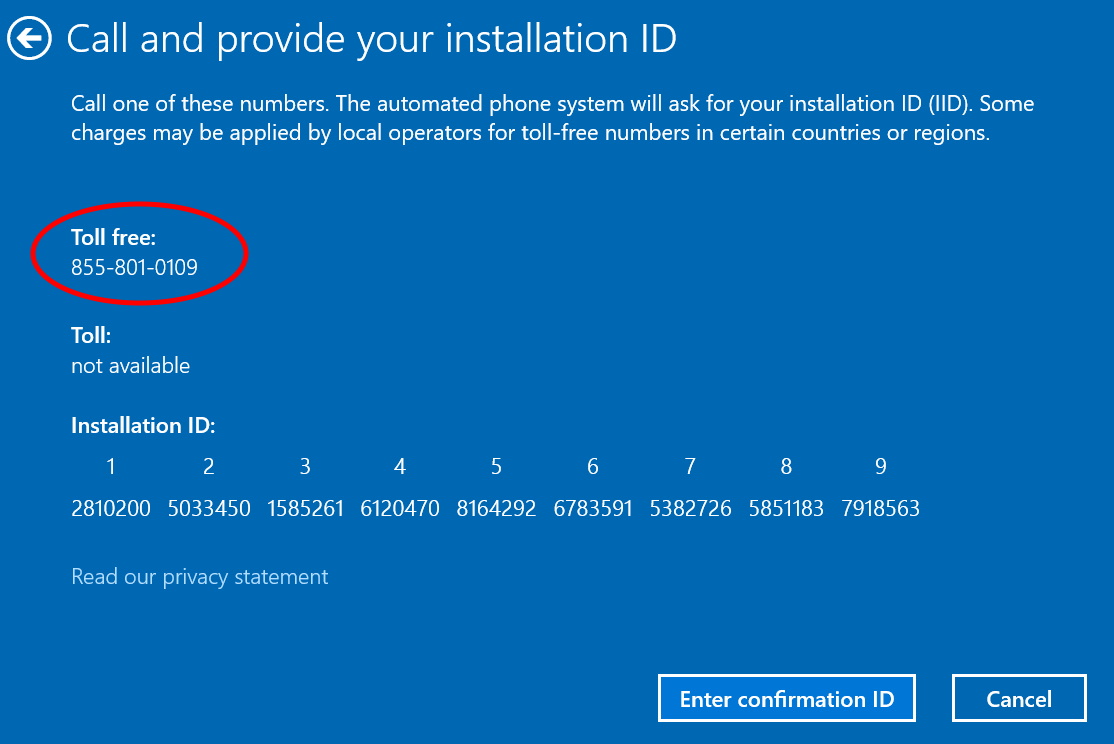
Task: Click the 'Toll:' label
Action: (x=91, y=335)
